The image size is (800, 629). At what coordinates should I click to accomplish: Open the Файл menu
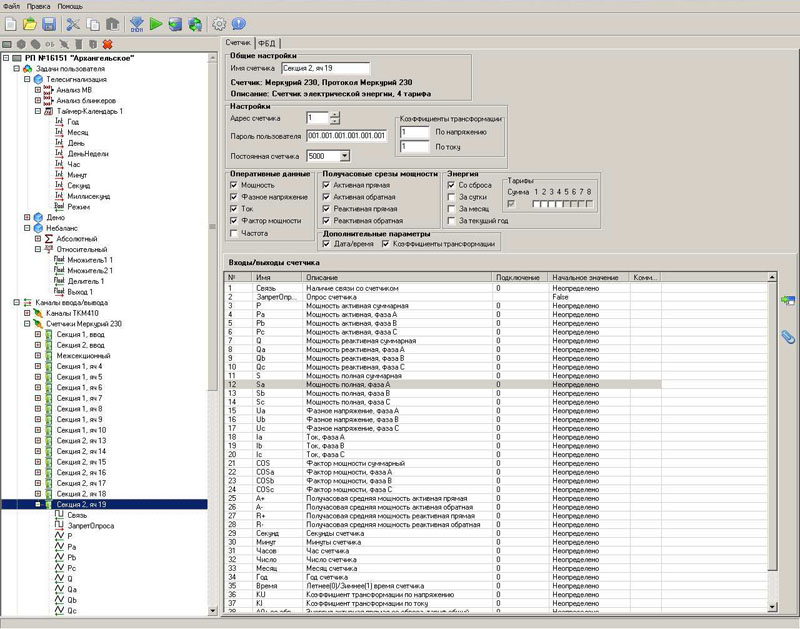[11, 6]
